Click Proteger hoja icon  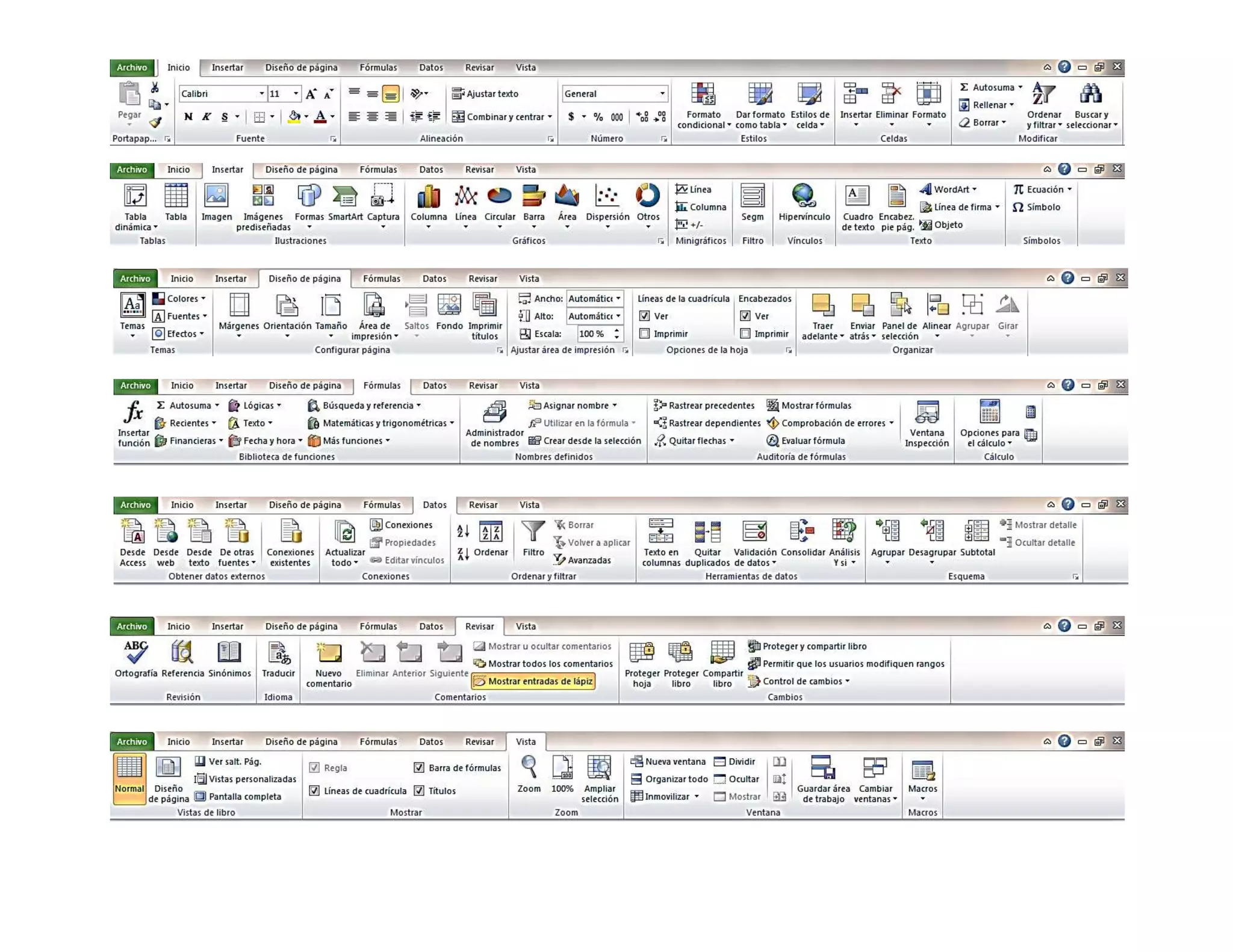pos(642,653)
